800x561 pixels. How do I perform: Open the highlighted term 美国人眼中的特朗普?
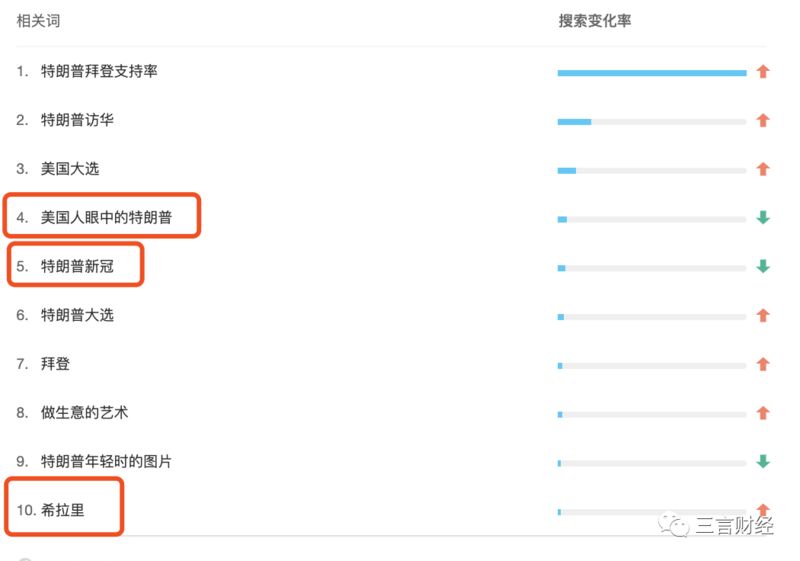106,217
